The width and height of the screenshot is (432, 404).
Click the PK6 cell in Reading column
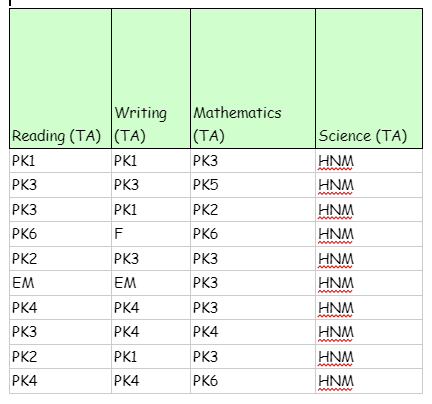60,234
